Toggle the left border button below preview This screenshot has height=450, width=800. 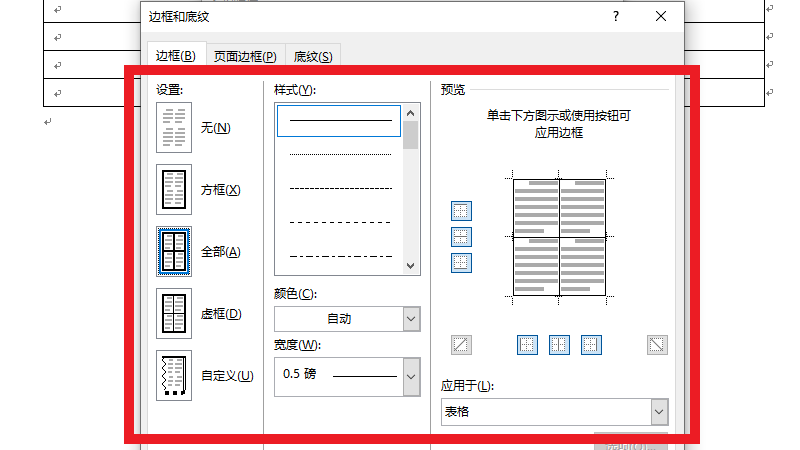point(527,345)
